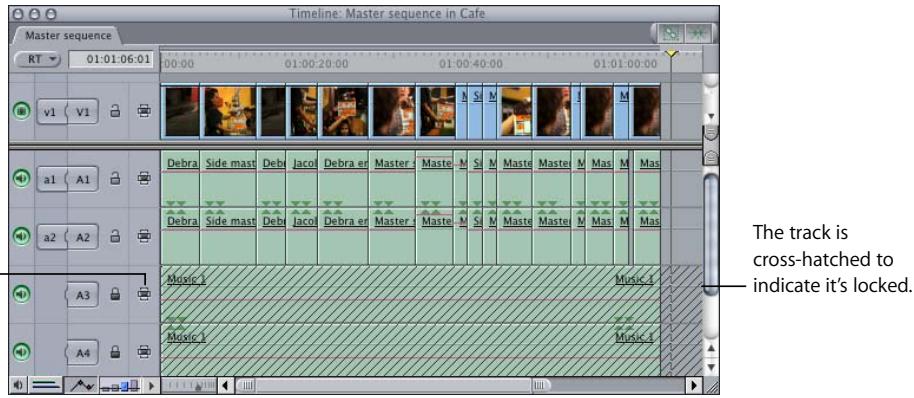Select the "Side mast" clip in track A2
This screenshot has width=914, height=398.
tap(228, 237)
